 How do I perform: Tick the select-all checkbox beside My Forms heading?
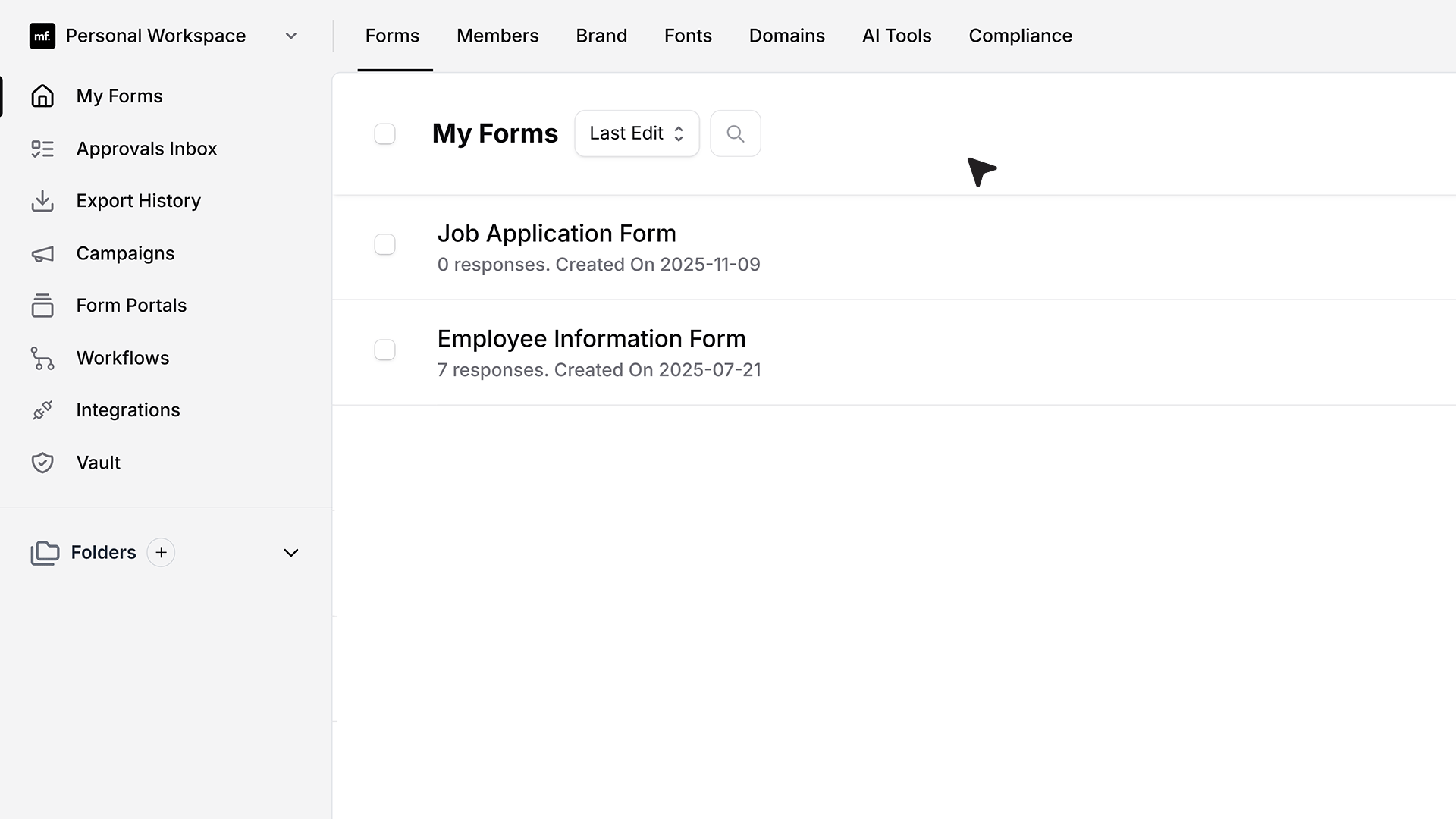[x=385, y=133]
